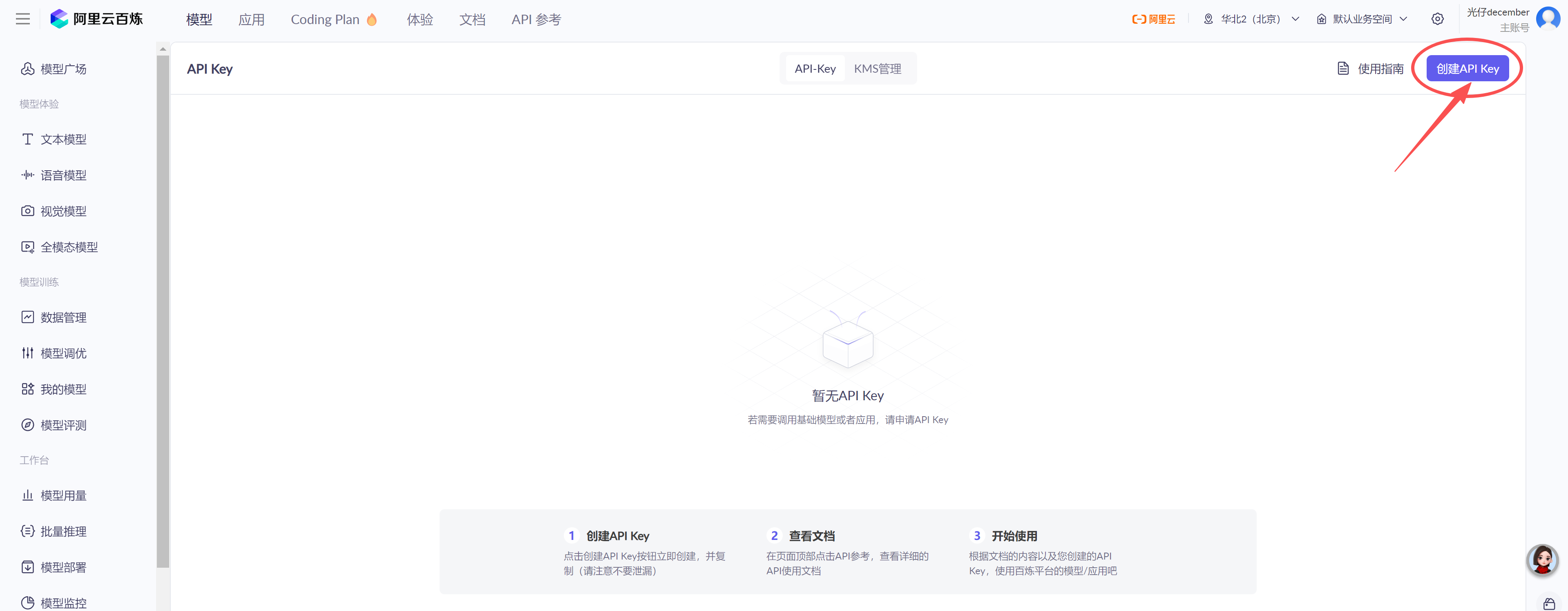The width and height of the screenshot is (1568, 611).
Task: Click the 创建API Key button
Action: tap(1467, 69)
